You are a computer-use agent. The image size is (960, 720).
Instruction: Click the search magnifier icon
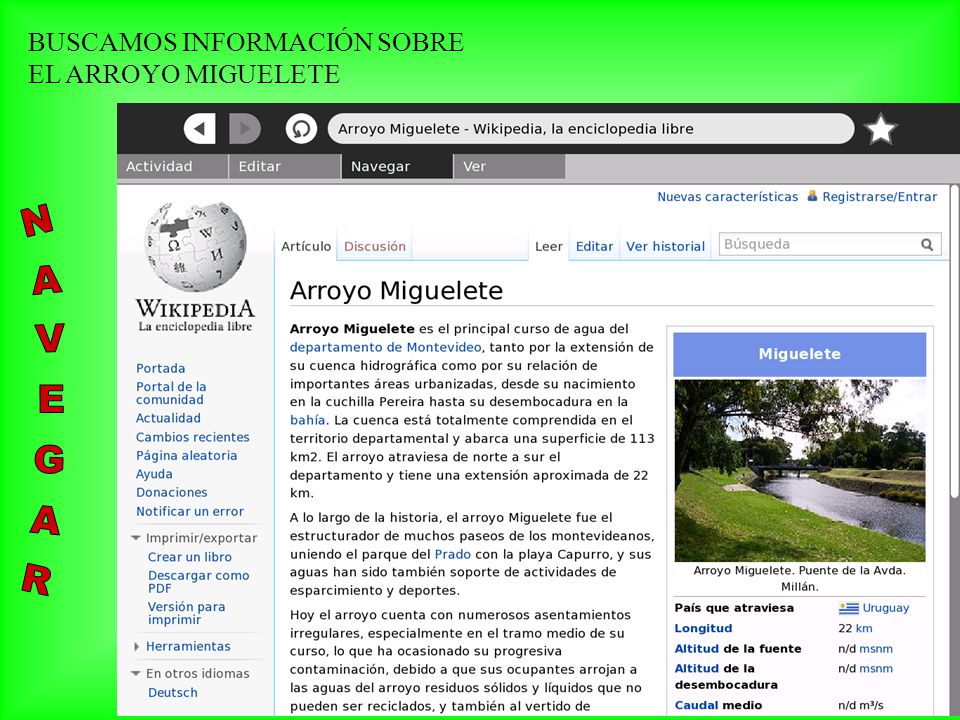coord(927,245)
